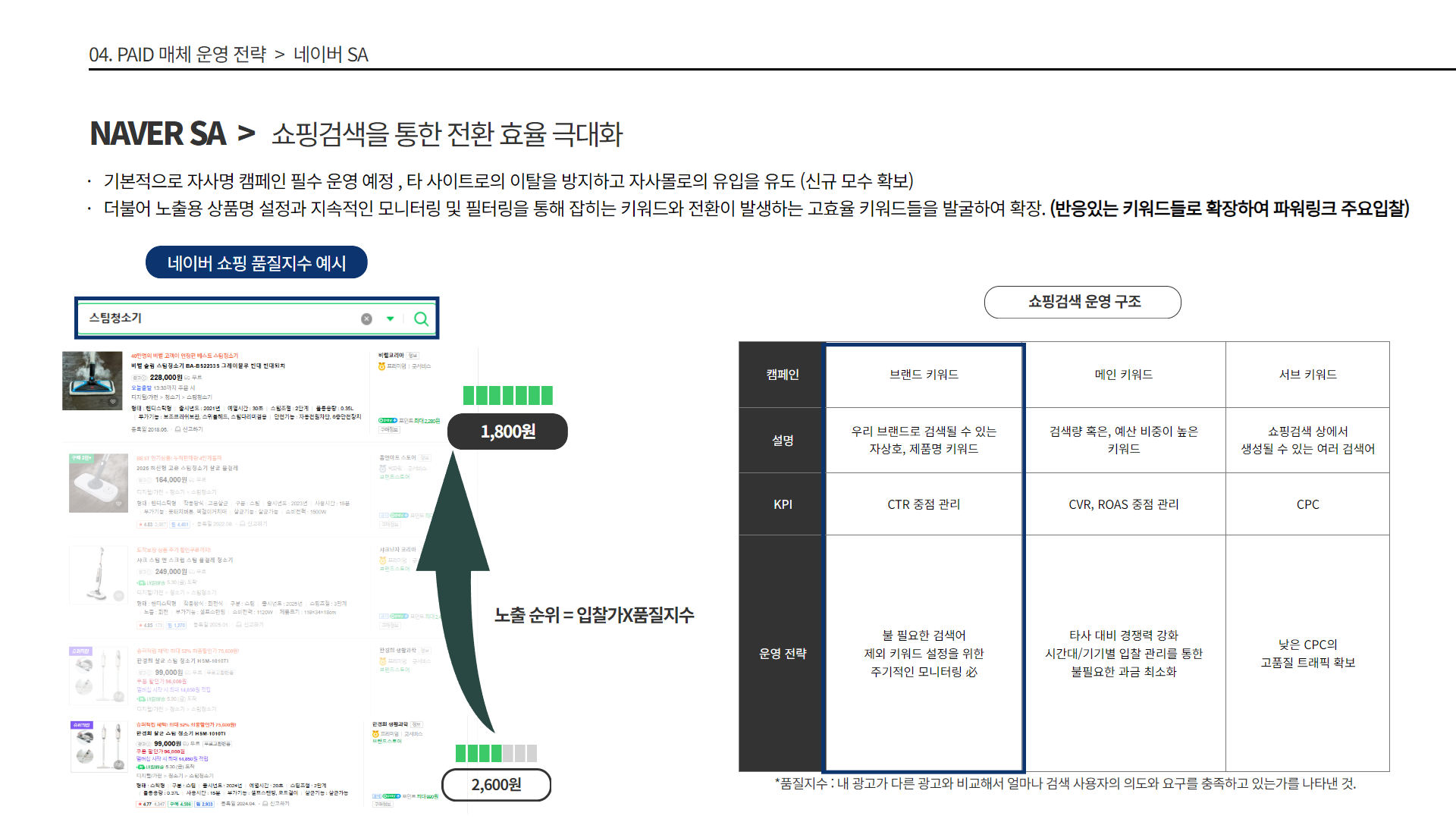Click the Npay badge in 비쎌코리아 listing
1456x819 pixels.
click(x=388, y=420)
